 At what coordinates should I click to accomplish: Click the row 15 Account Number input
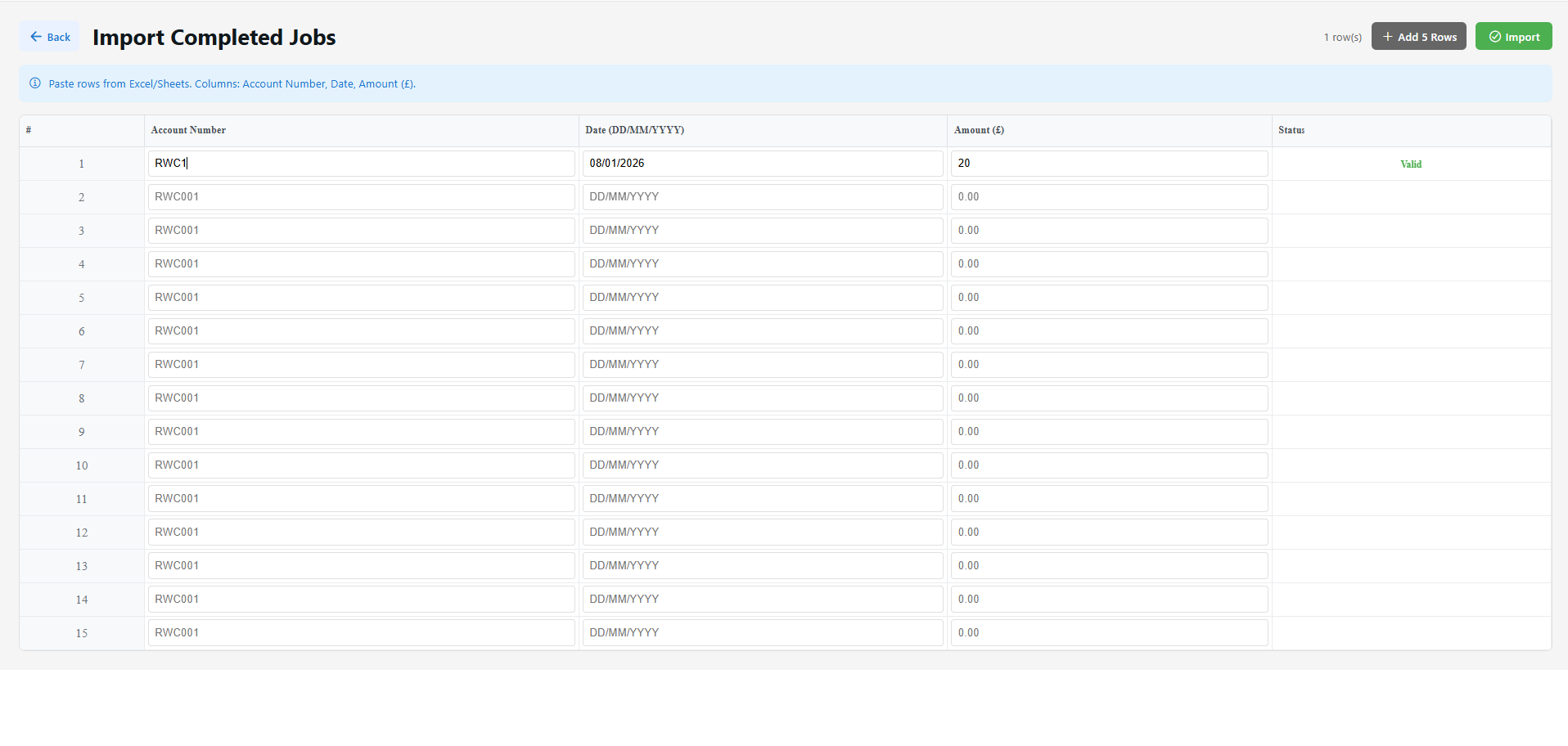point(362,633)
